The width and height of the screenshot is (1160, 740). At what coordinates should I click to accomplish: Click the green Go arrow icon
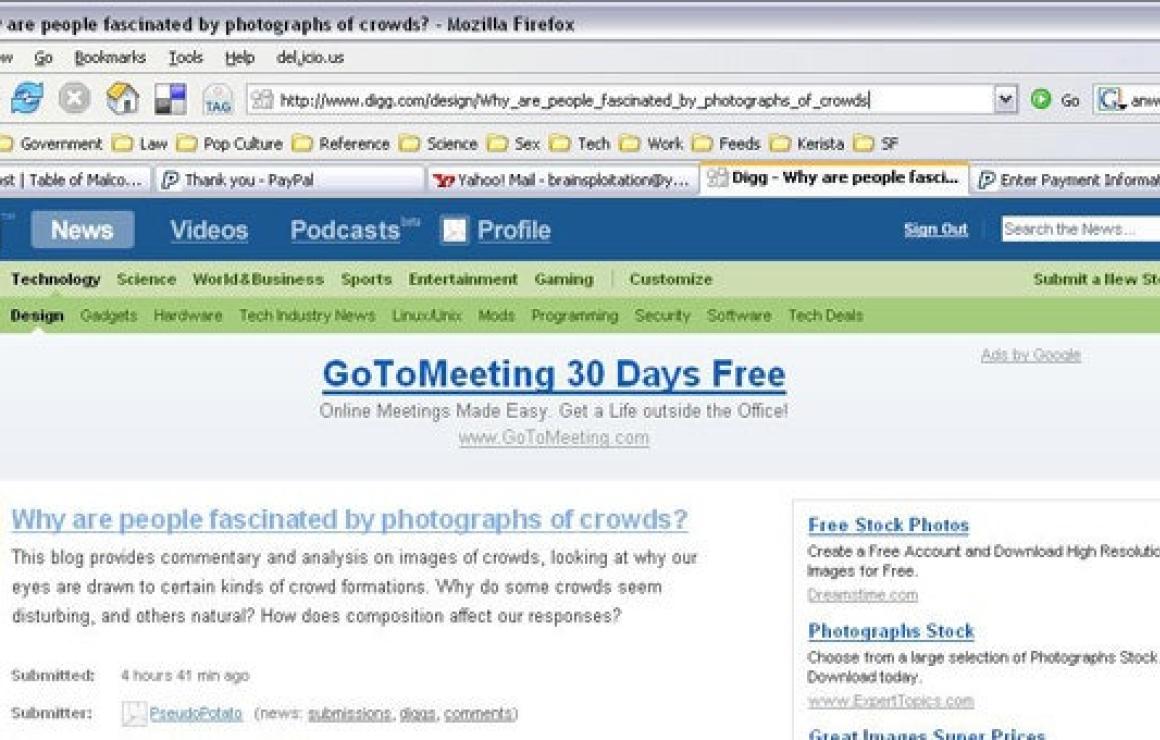pos(1040,99)
